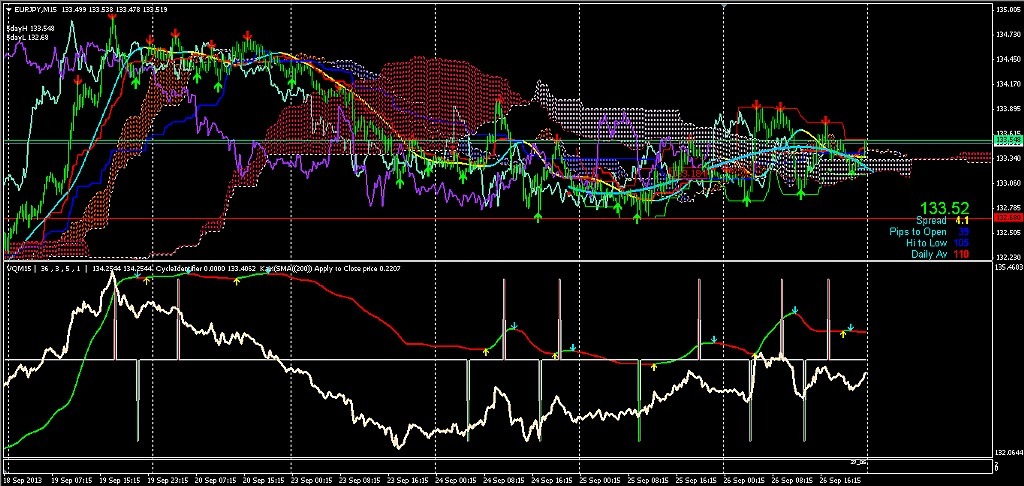Click the 133.895 price axis label

coord(1006,109)
